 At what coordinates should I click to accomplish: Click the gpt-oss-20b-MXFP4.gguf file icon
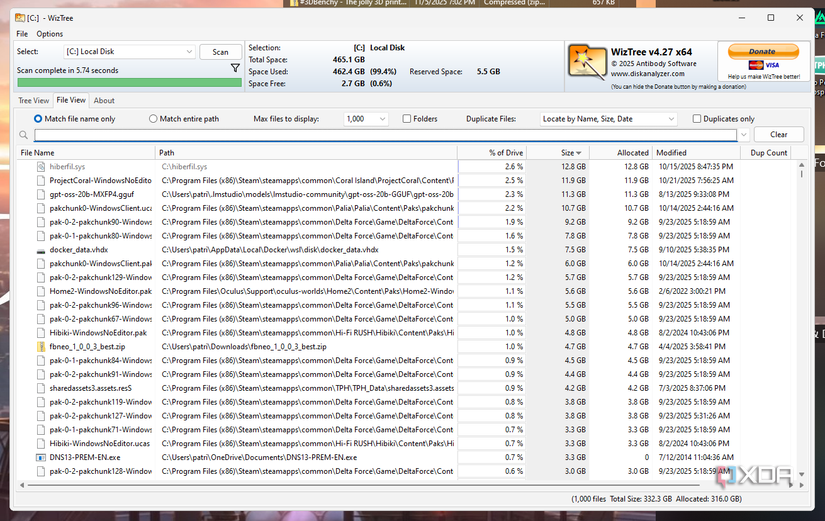[41, 194]
